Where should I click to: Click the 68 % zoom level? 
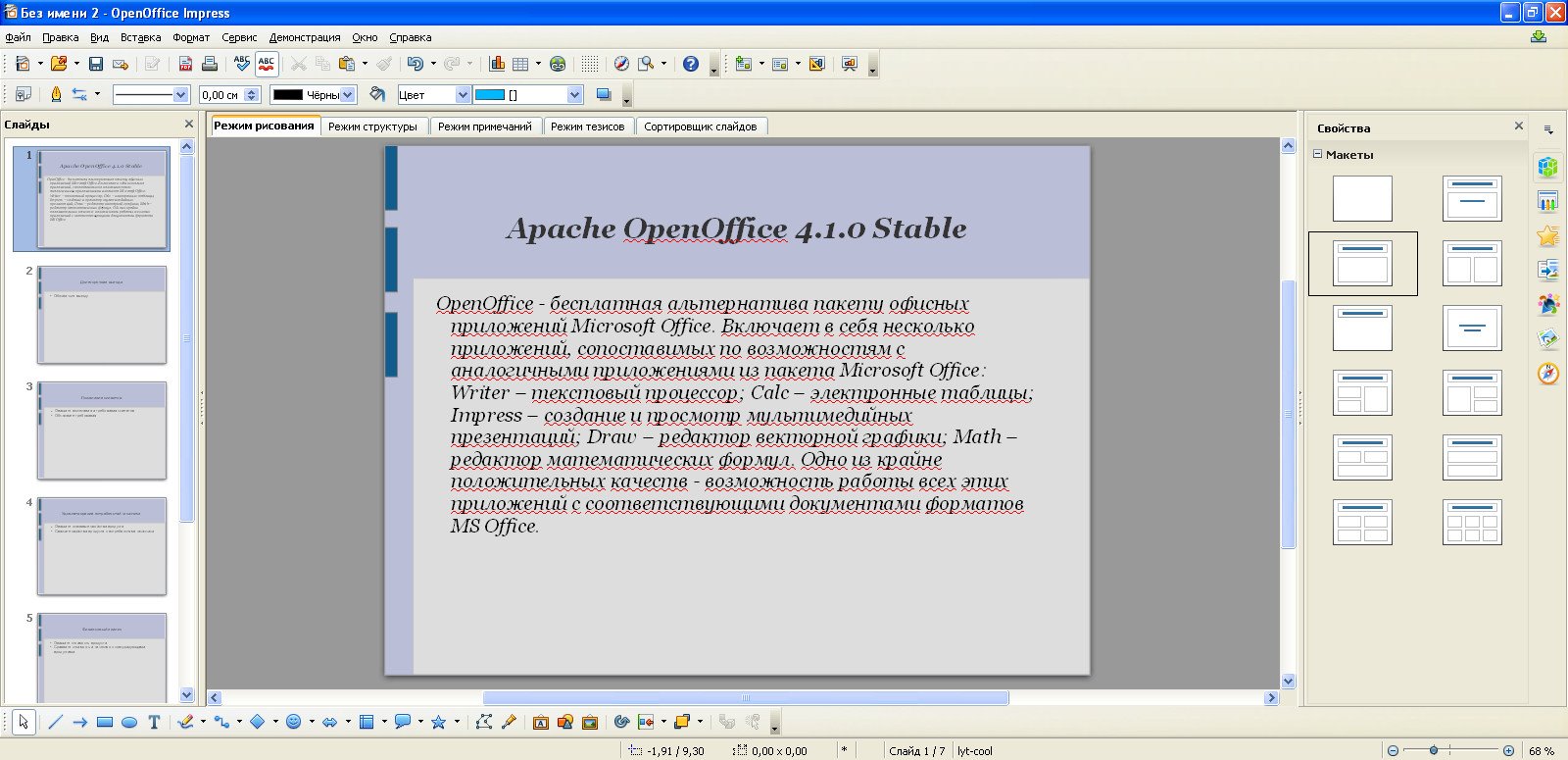click(1542, 750)
